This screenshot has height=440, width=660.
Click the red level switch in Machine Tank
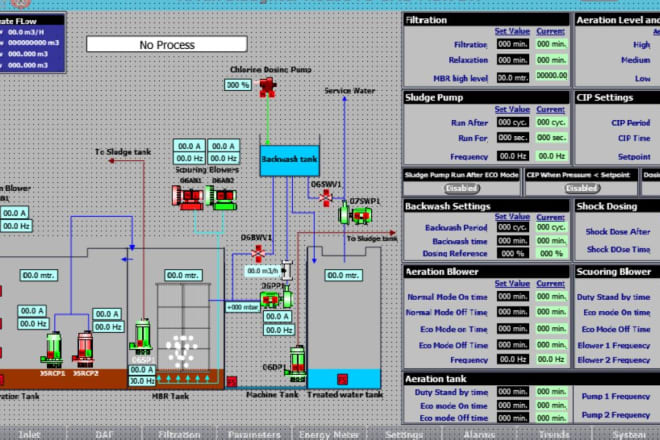pyautogui.click(x=232, y=381)
